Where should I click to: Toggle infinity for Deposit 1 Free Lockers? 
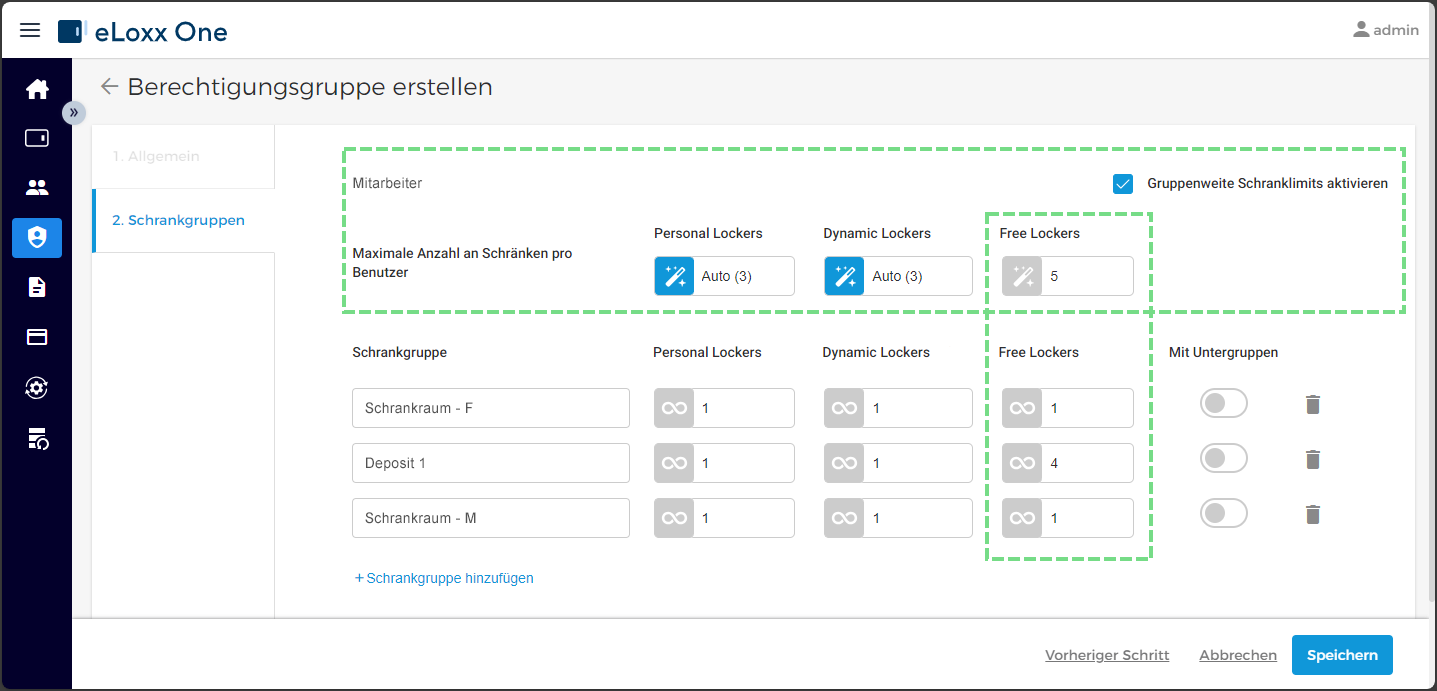pos(1022,463)
